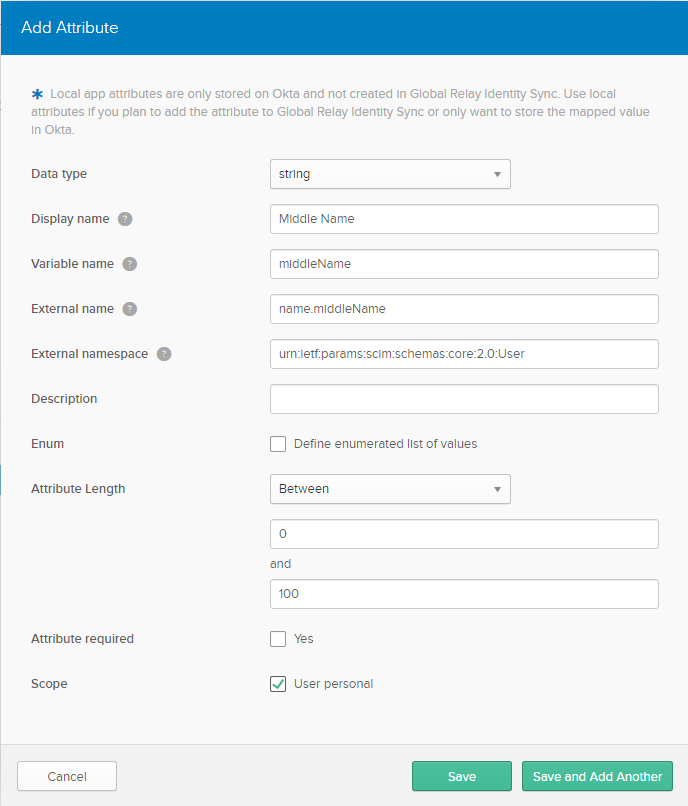The image size is (688, 806).
Task: Click the asterisk icon in the note
Action: pos(37,93)
